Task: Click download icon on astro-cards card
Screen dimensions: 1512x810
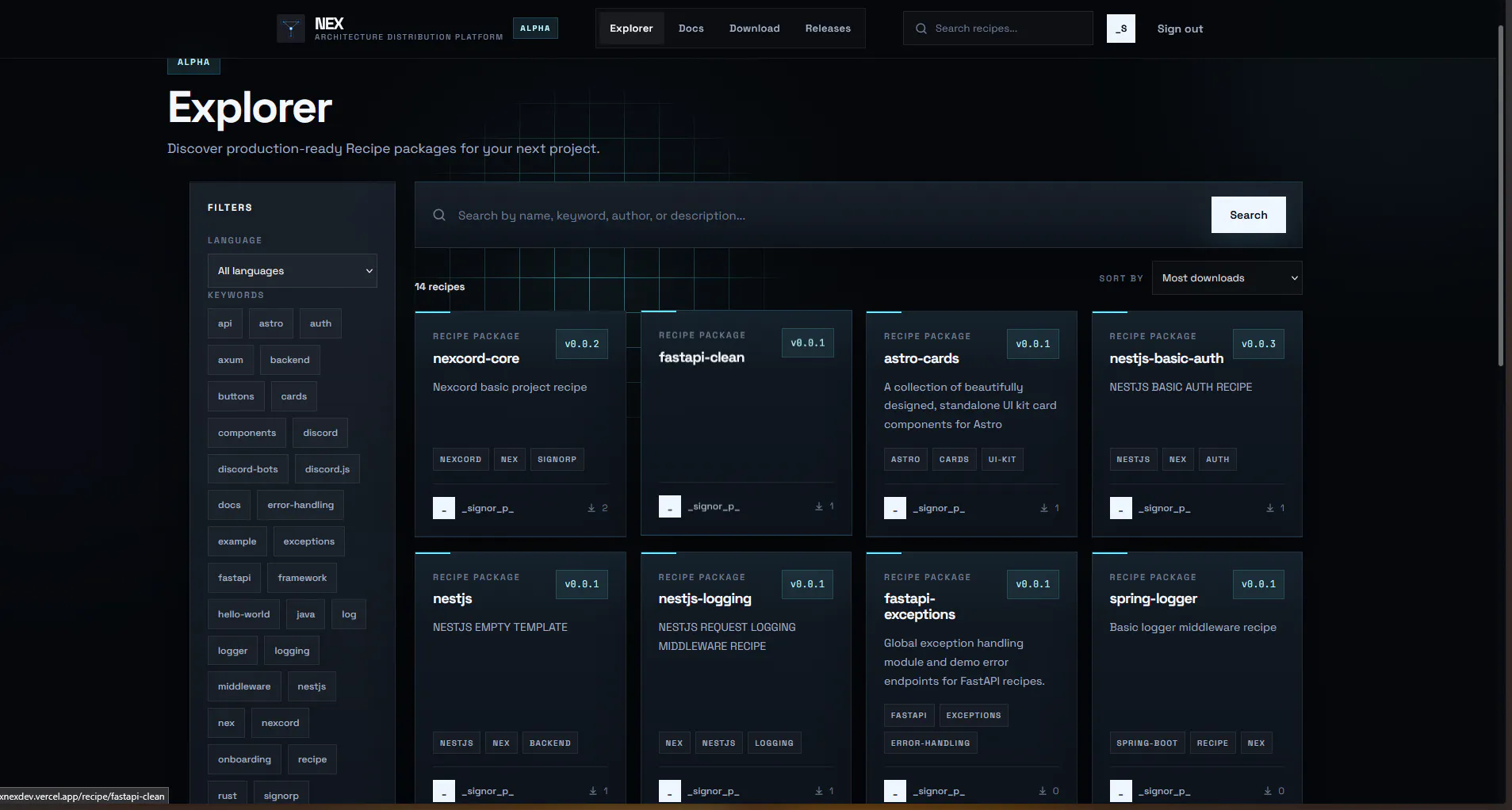Action: pyautogui.click(x=1044, y=508)
